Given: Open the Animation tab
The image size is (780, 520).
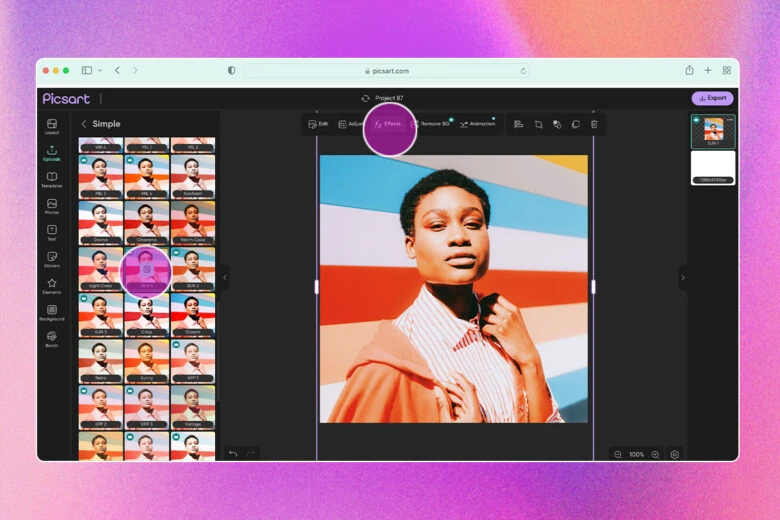Looking at the screenshot, I should (478, 124).
